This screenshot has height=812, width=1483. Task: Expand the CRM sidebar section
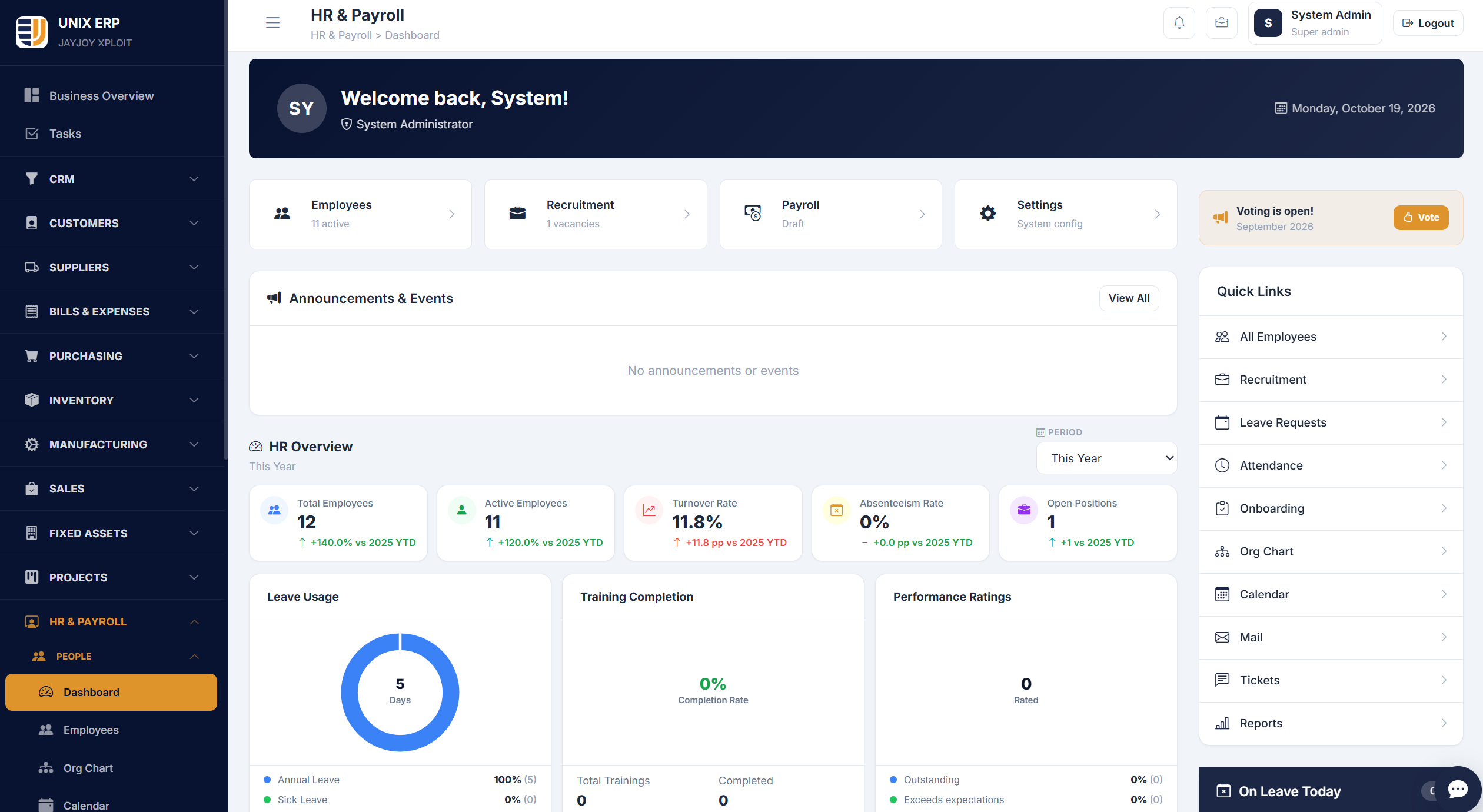pyautogui.click(x=112, y=179)
